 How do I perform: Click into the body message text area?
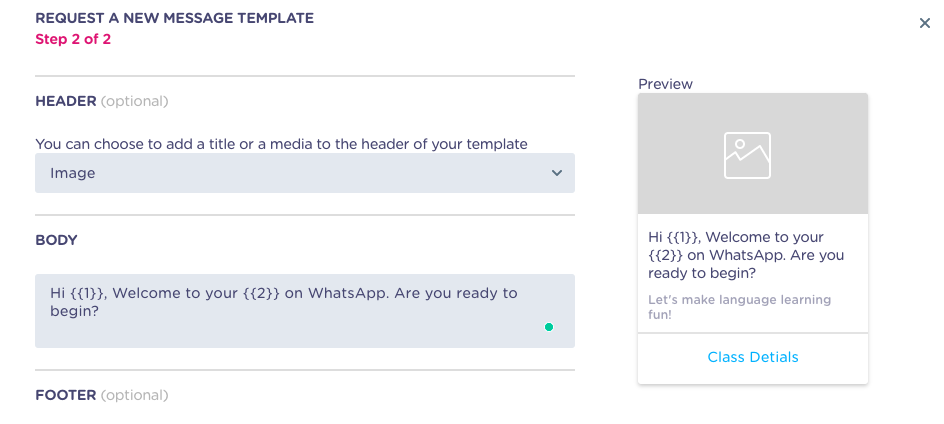click(x=305, y=311)
